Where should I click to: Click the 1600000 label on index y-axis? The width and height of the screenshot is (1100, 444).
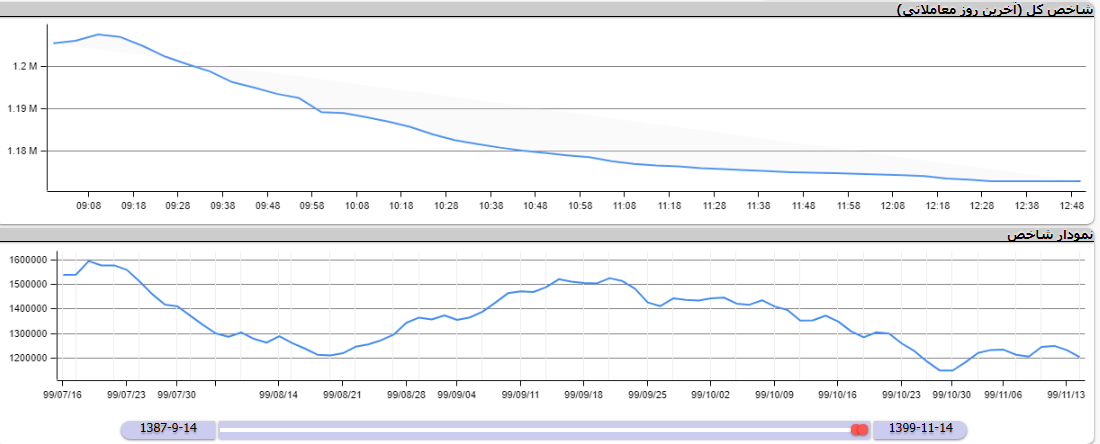(x=28, y=259)
